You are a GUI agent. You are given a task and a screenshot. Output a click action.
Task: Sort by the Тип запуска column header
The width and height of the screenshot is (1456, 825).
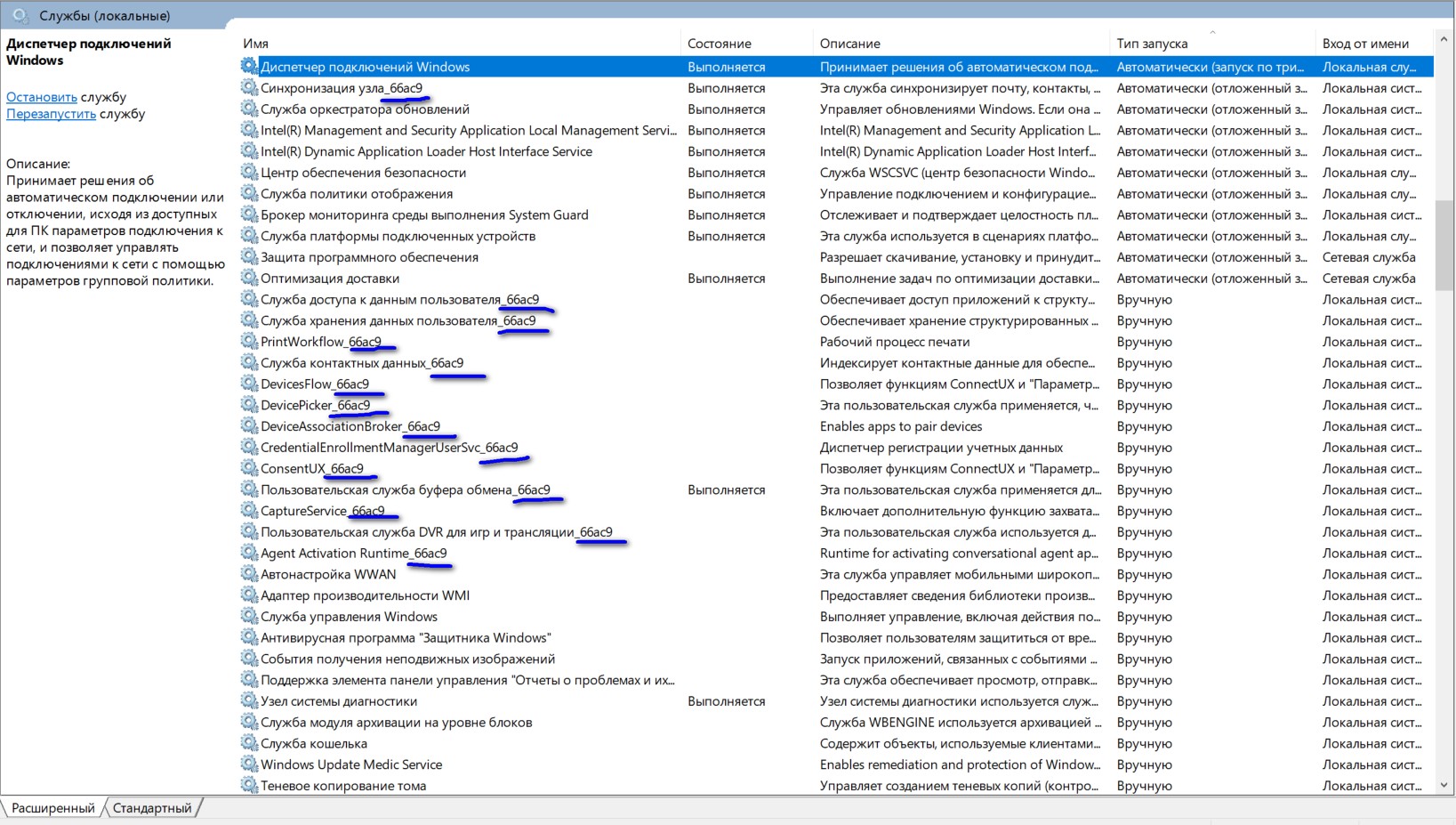tap(1213, 43)
